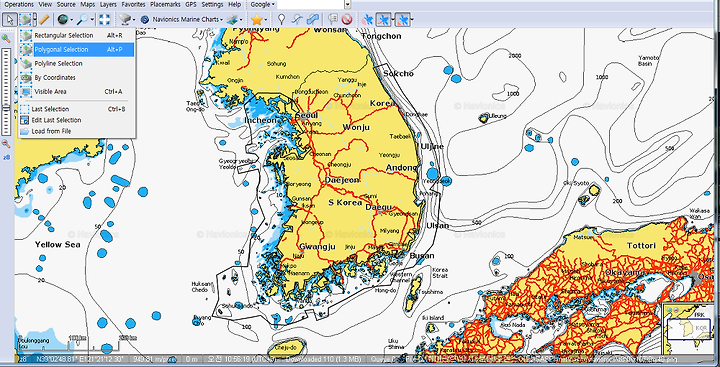720x367 pixels.
Task: Open the Favorites menu
Action: point(134,5)
